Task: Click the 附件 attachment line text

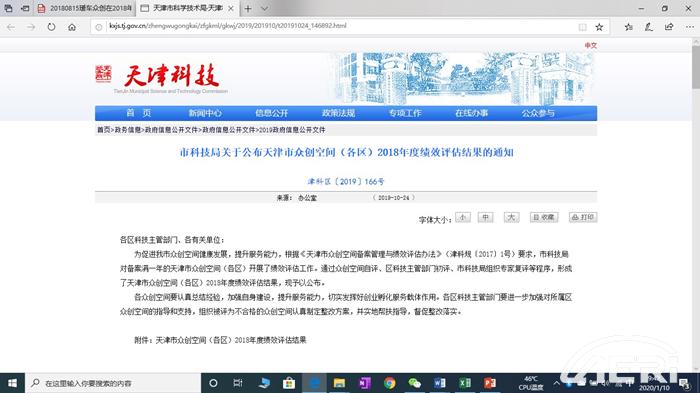Action: pos(220,340)
